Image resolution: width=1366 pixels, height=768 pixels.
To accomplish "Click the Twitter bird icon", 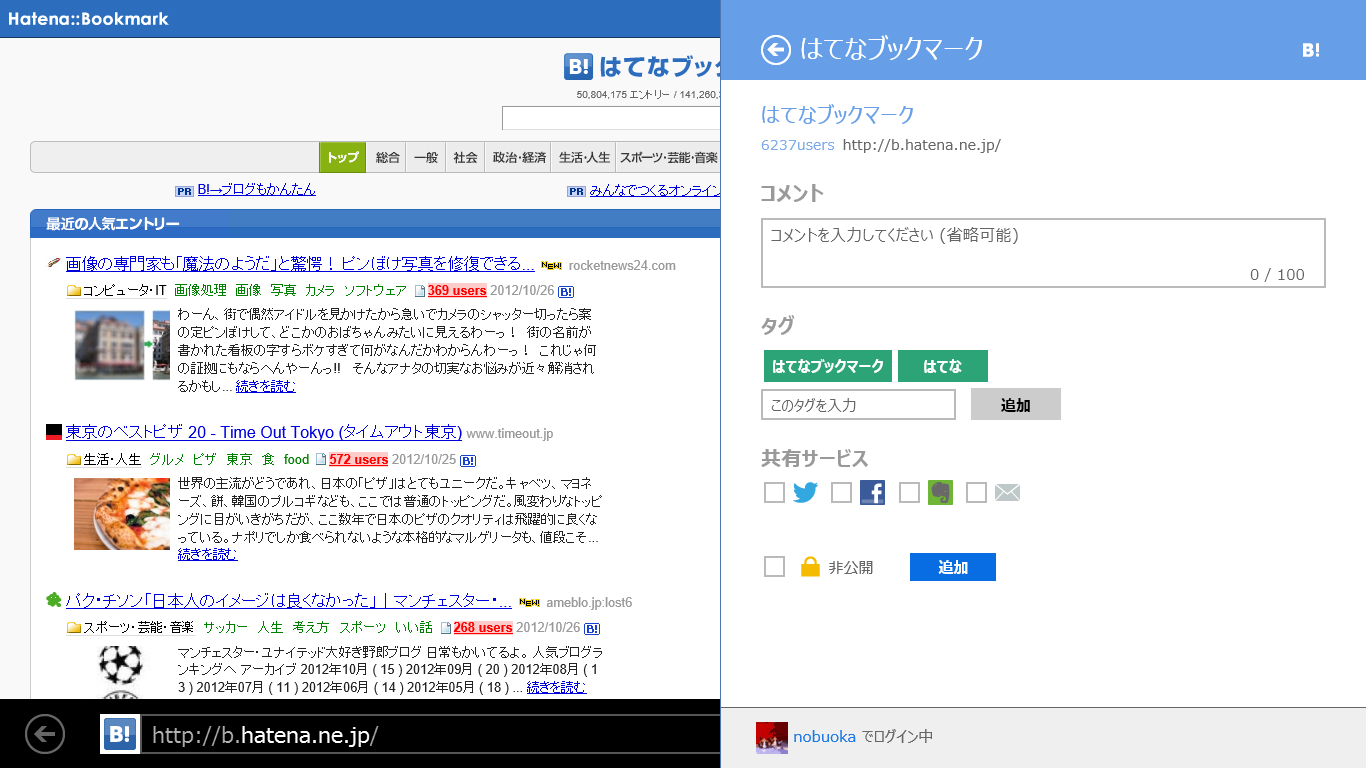I will click(x=805, y=493).
